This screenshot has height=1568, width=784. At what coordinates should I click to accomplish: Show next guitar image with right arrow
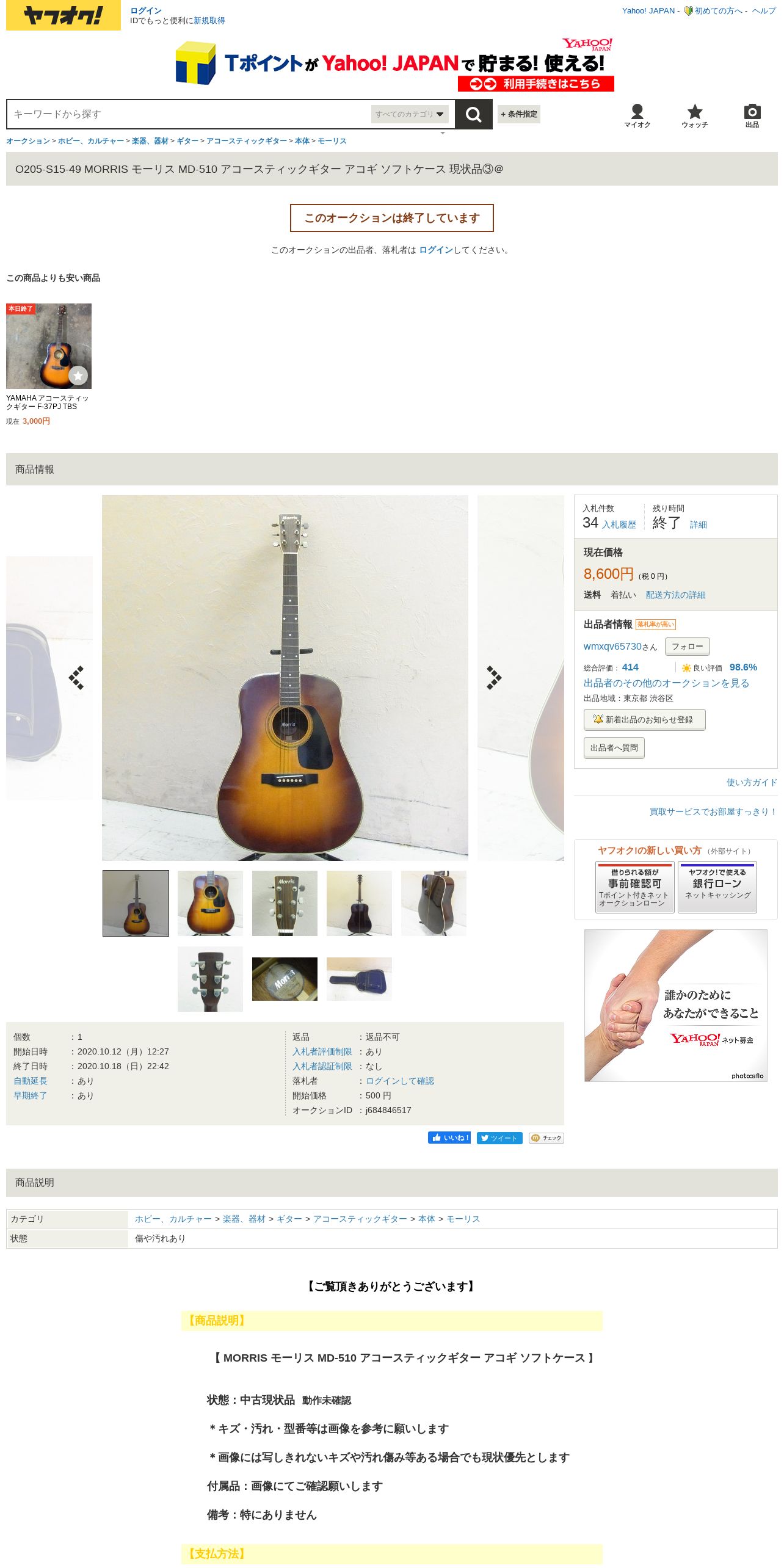[x=494, y=678]
